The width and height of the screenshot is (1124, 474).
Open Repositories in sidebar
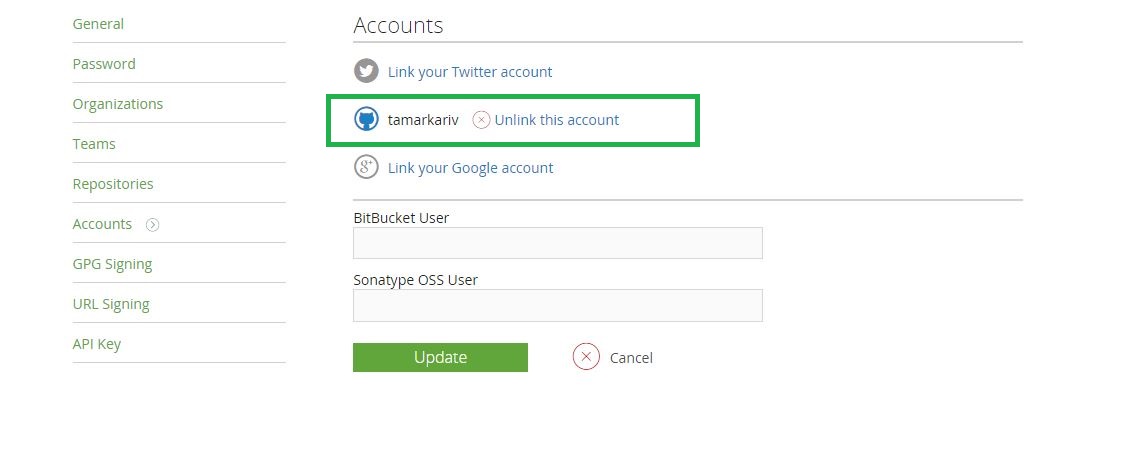click(113, 184)
